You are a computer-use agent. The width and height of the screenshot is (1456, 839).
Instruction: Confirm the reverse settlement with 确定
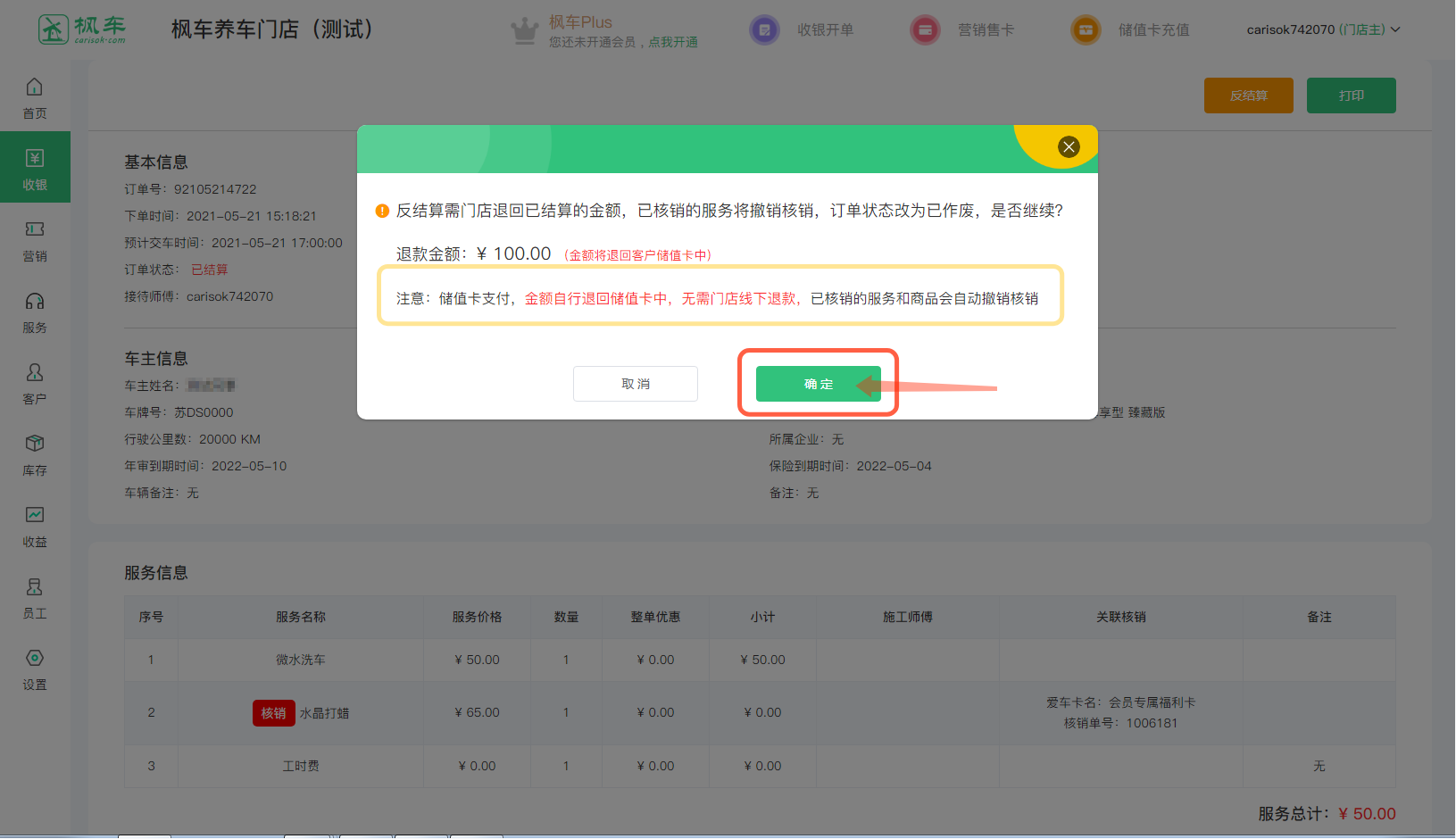click(x=818, y=384)
